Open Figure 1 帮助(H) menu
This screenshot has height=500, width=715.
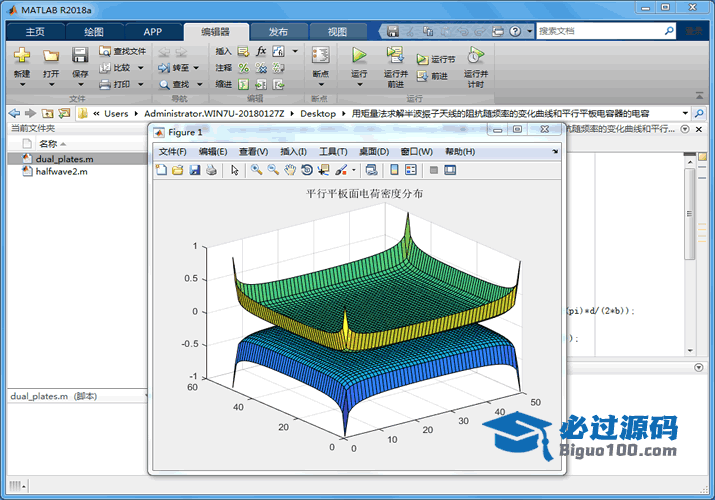460,152
